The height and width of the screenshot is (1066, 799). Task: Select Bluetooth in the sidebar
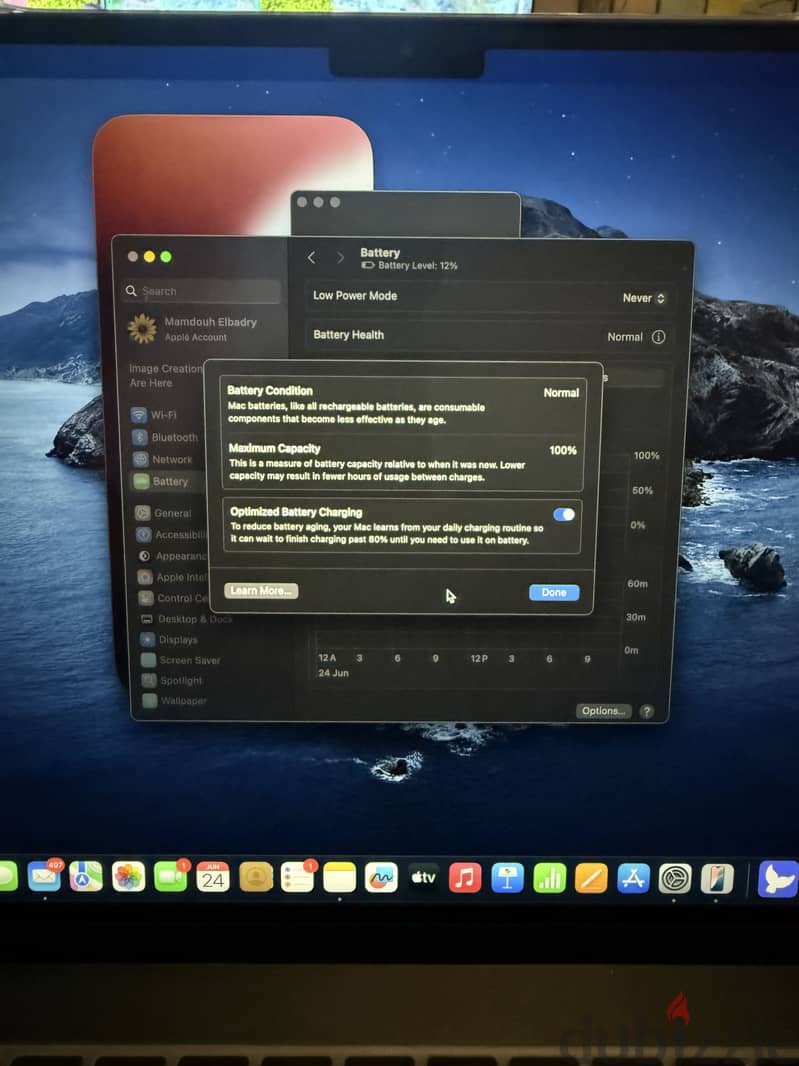point(166,437)
